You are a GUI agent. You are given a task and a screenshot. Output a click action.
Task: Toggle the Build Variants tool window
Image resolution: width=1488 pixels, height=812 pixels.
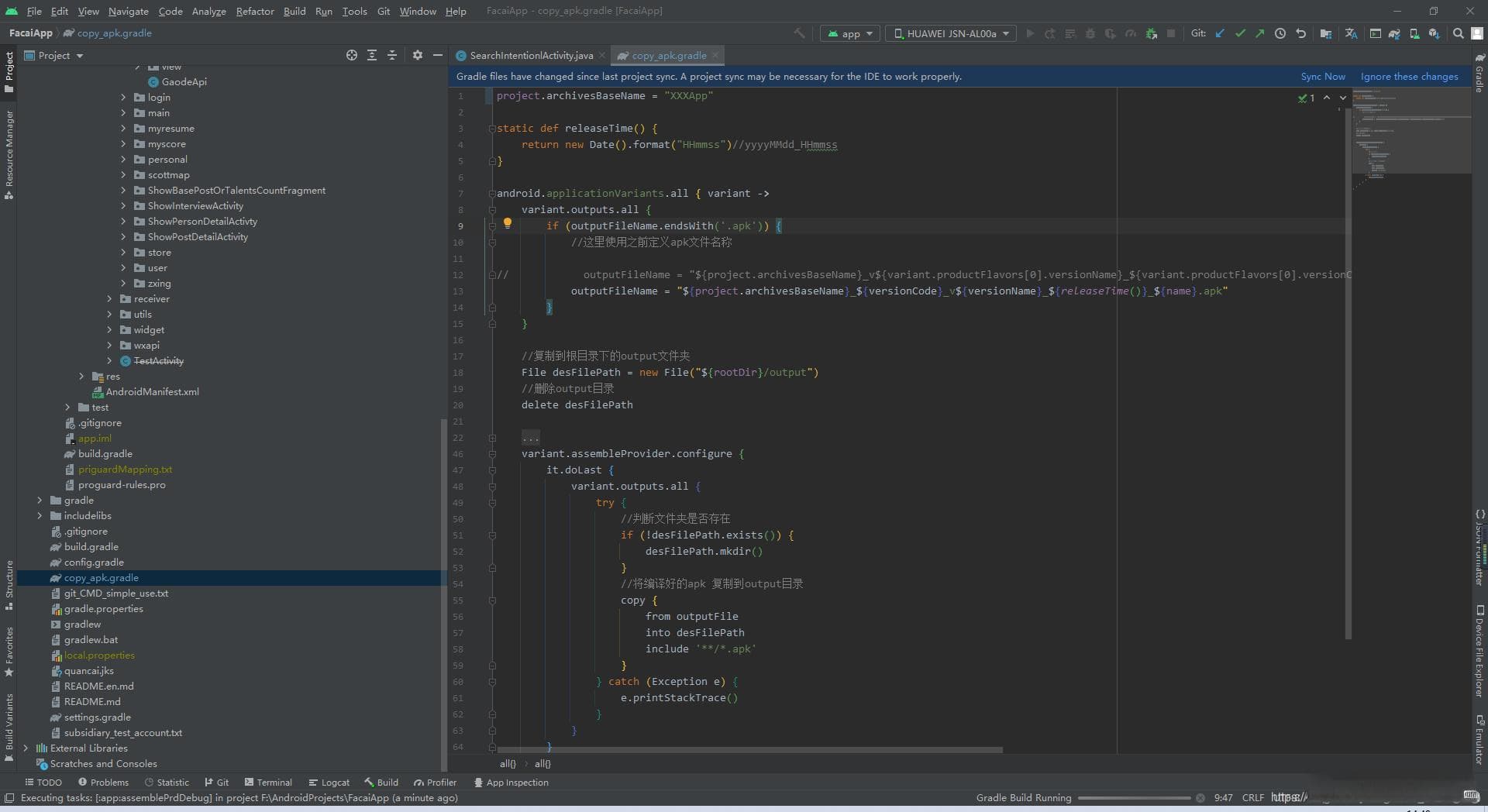(9, 727)
